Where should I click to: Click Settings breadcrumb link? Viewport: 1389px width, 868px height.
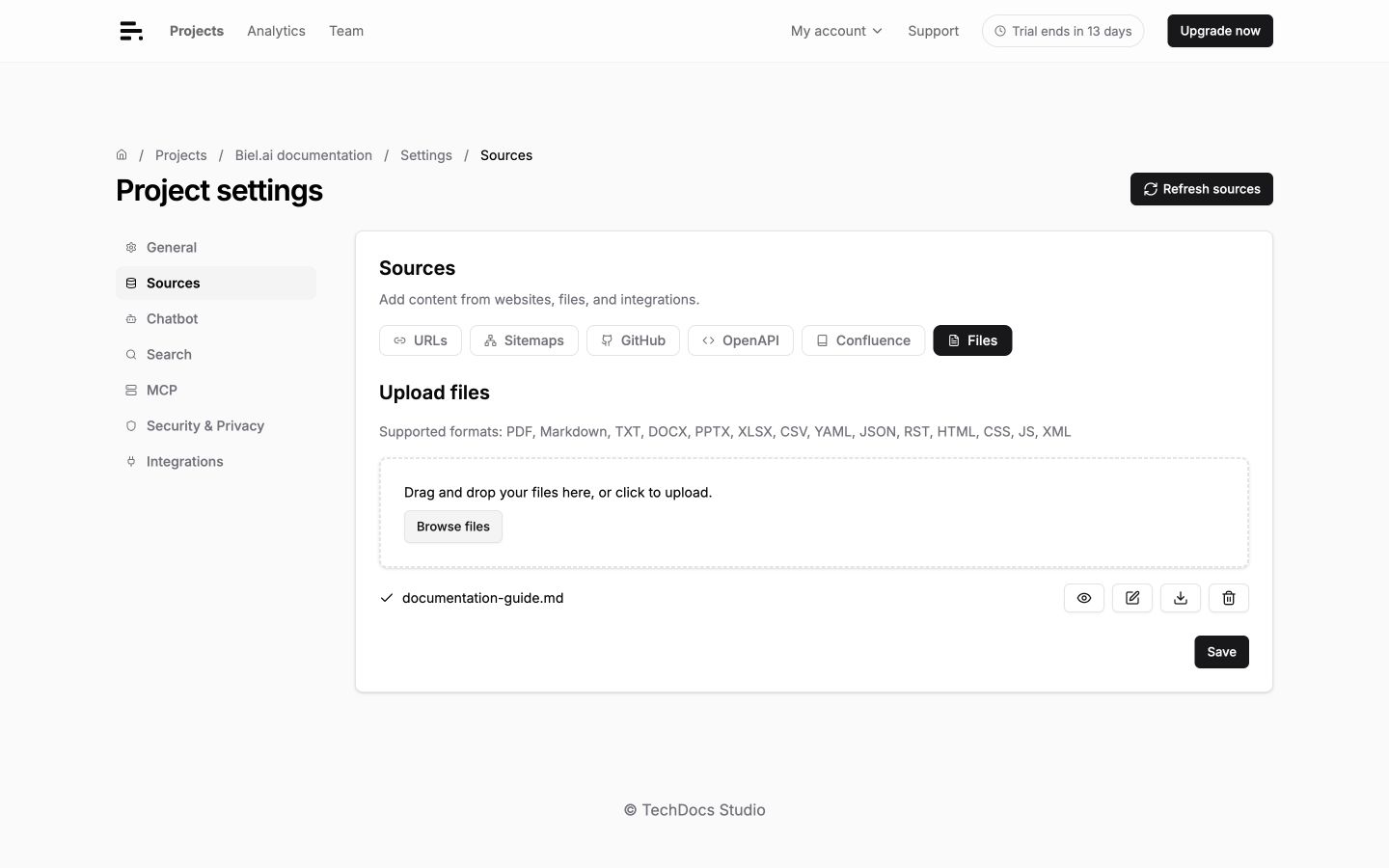[426, 155]
